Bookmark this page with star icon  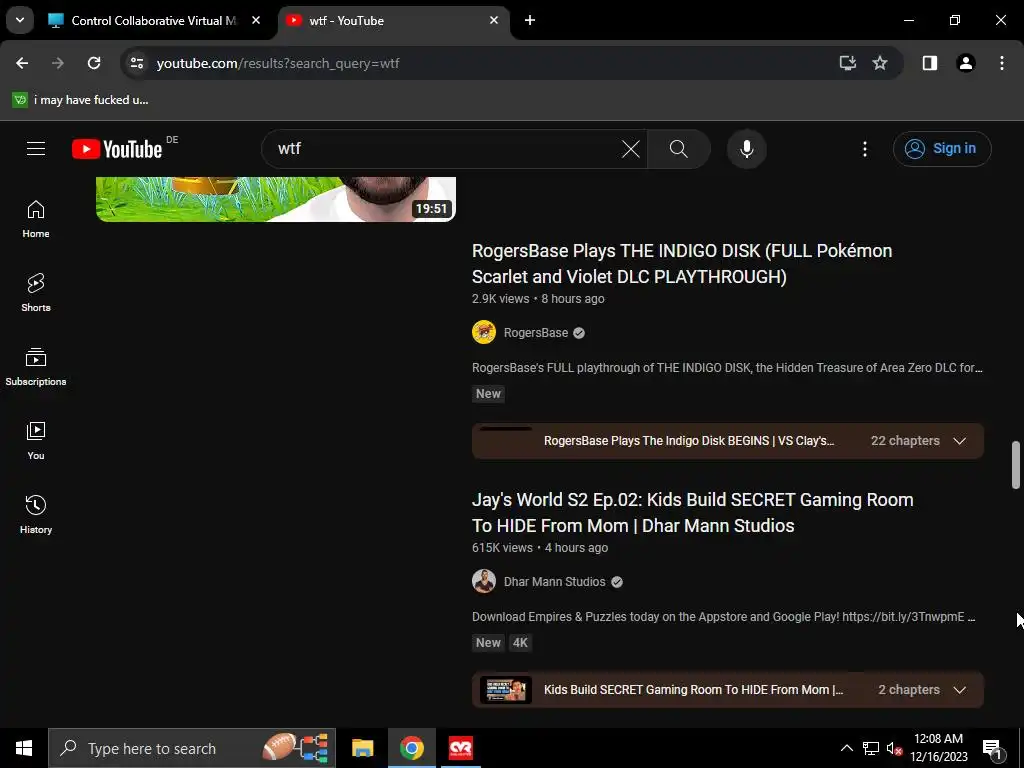(880, 63)
